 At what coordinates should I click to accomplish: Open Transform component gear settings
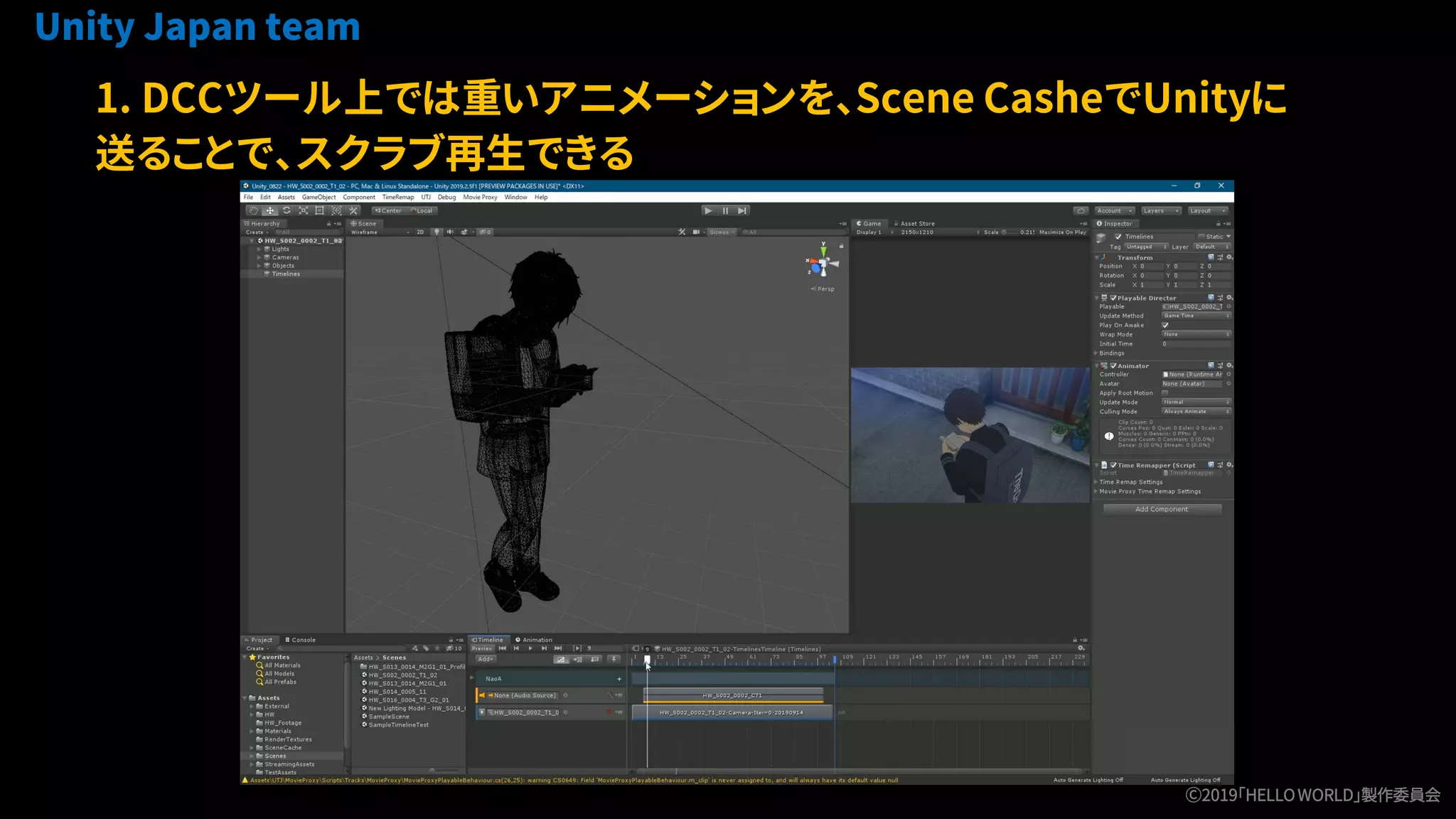[x=1229, y=257]
